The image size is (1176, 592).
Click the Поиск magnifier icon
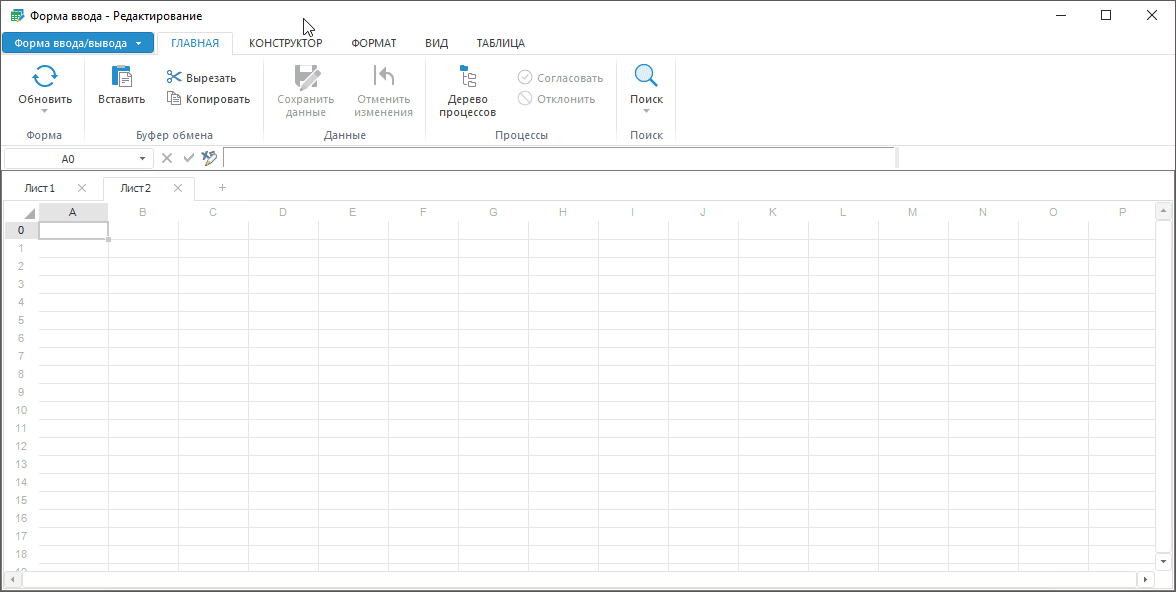[646, 76]
